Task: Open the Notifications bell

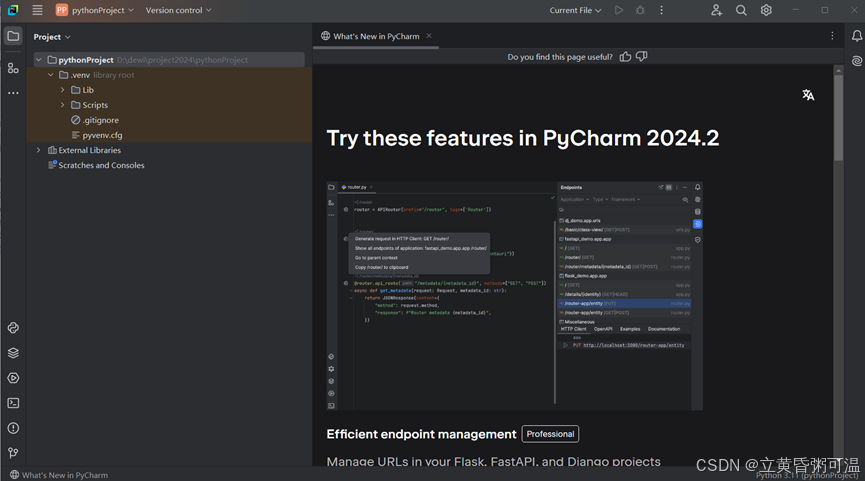Action: point(857,36)
